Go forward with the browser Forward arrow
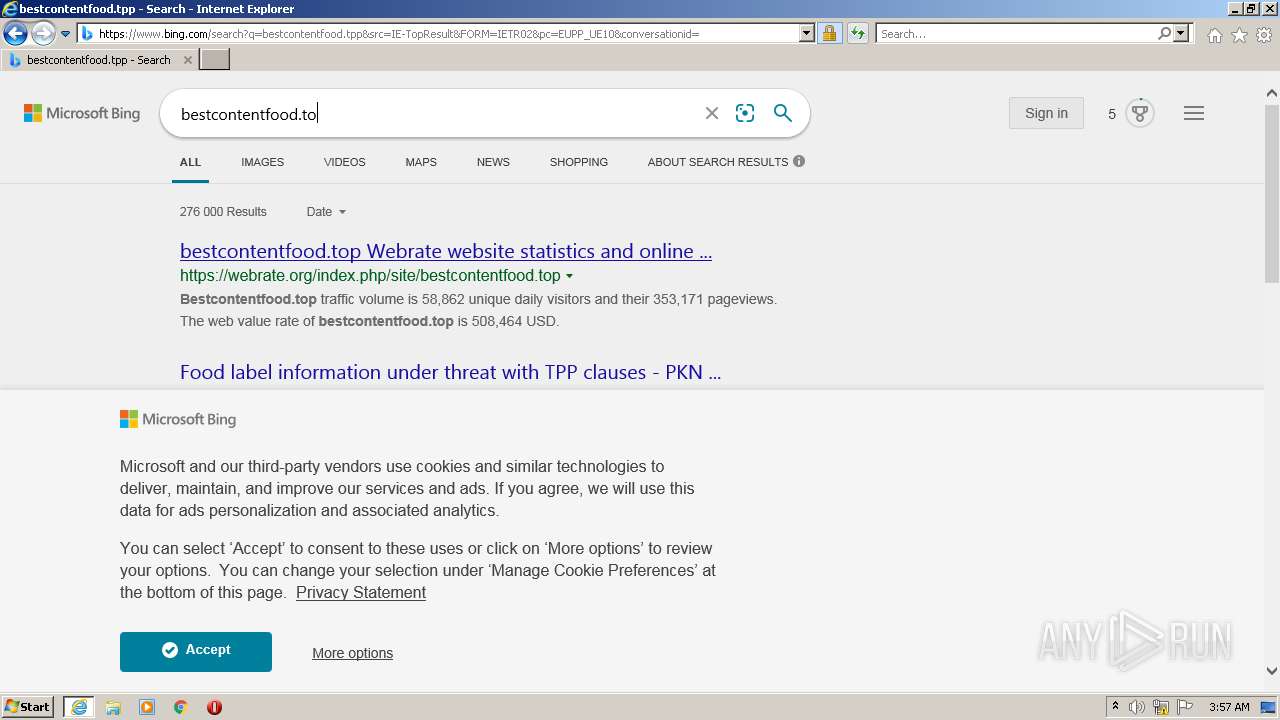 click(x=43, y=34)
